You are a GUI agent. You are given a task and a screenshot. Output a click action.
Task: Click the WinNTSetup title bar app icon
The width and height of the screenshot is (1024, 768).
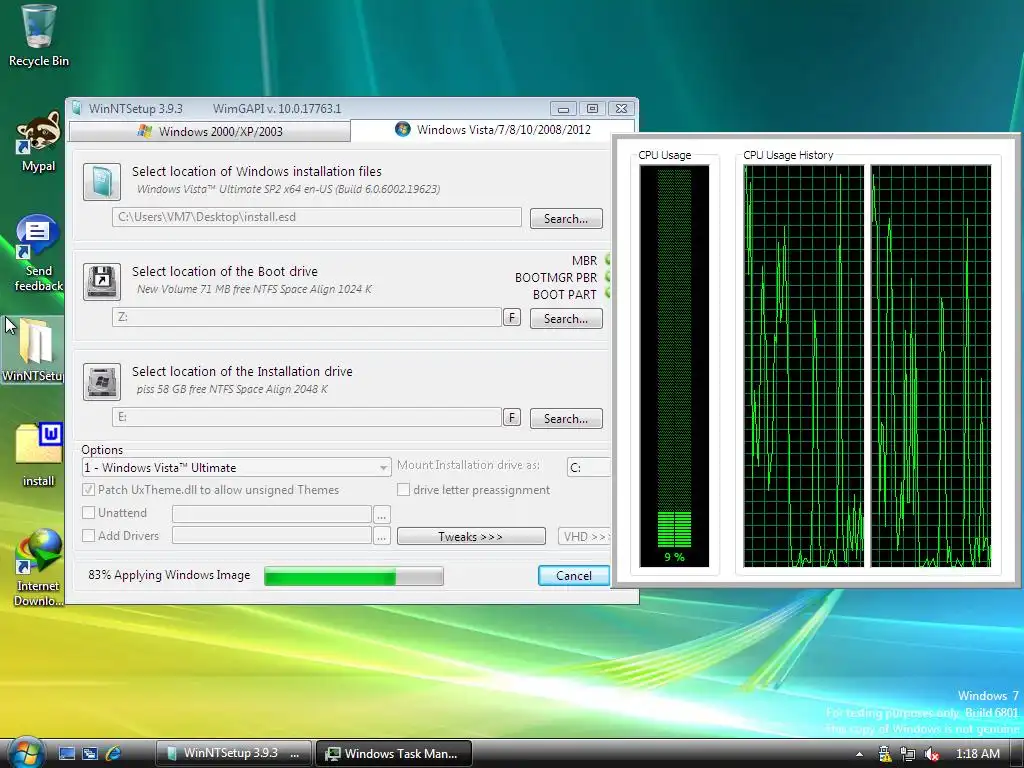click(x=77, y=108)
